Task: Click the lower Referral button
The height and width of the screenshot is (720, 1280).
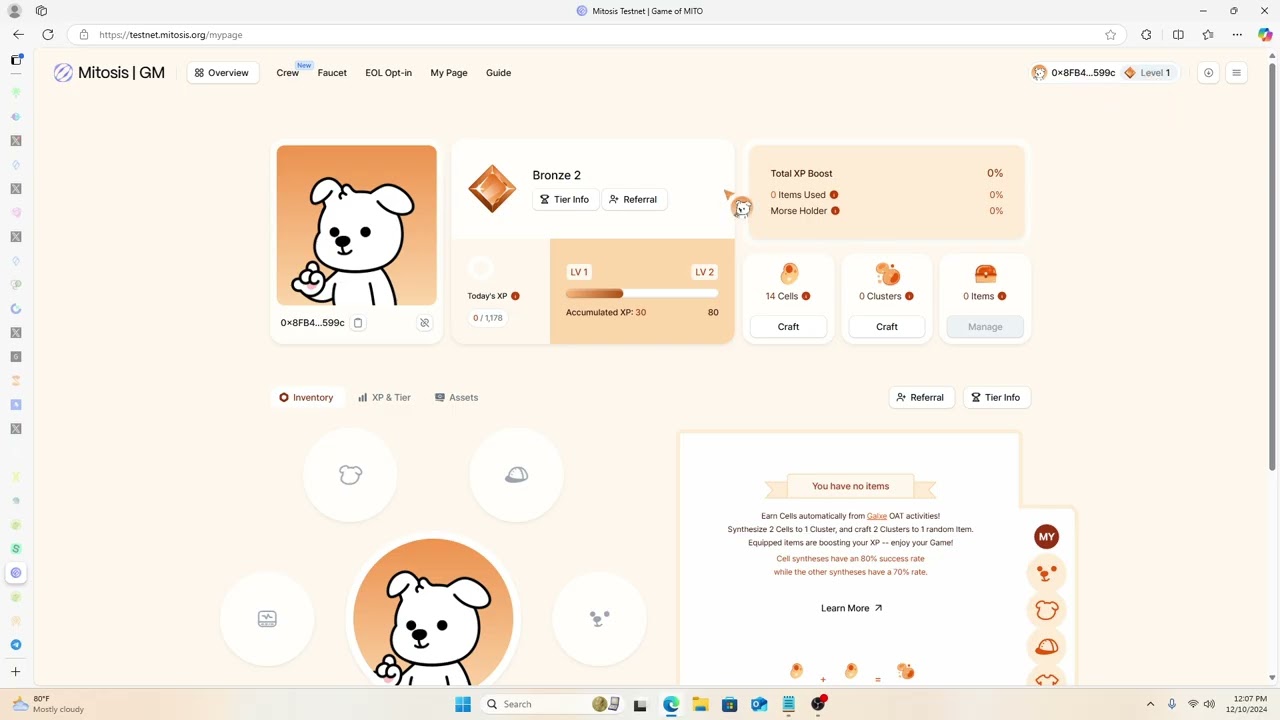Action: click(x=921, y=397)
